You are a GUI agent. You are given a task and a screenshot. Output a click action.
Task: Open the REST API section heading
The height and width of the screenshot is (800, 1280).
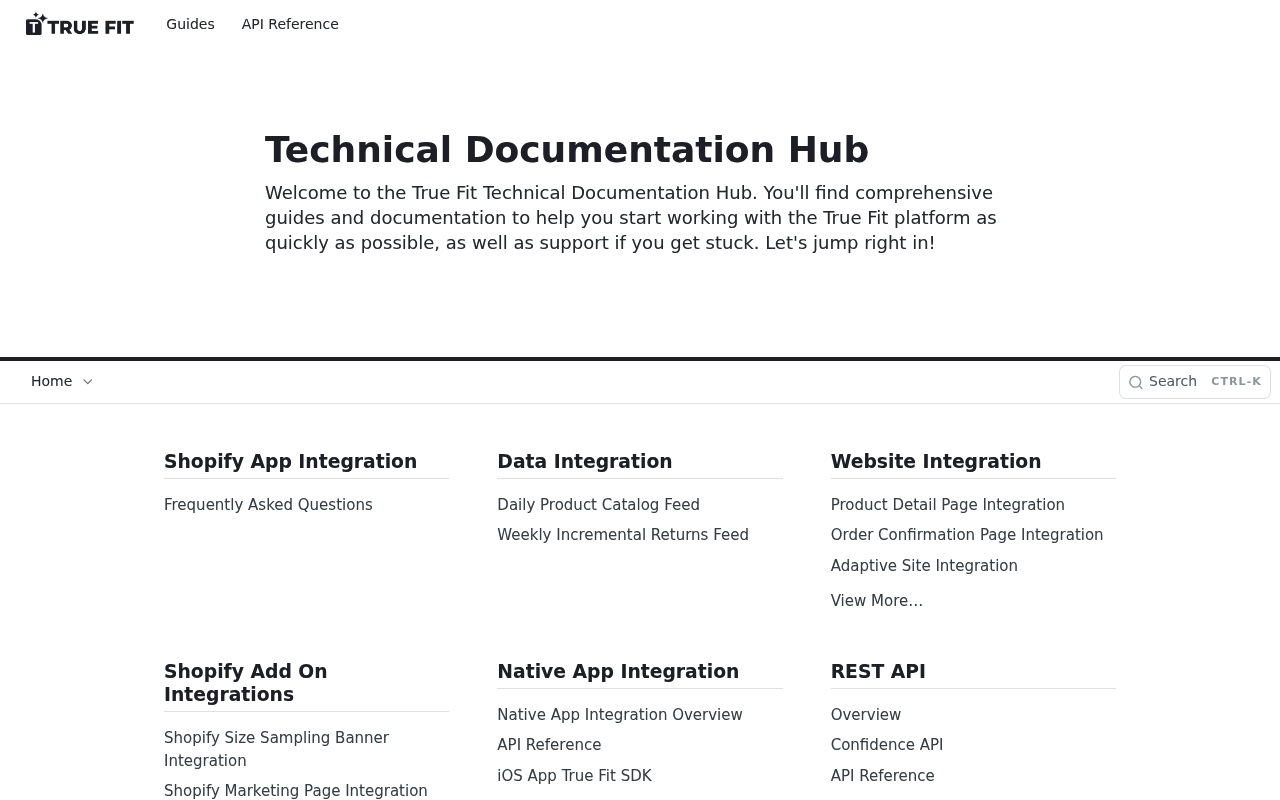point(878,671)
